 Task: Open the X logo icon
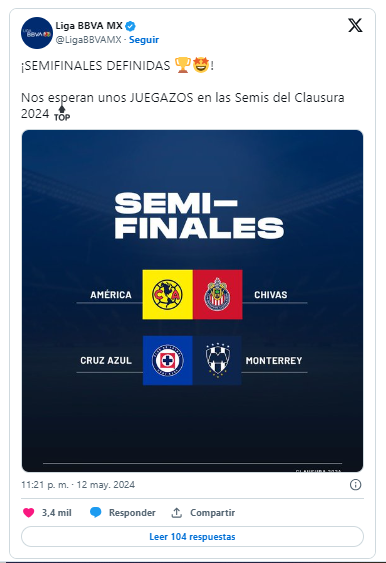coord(355,25)
